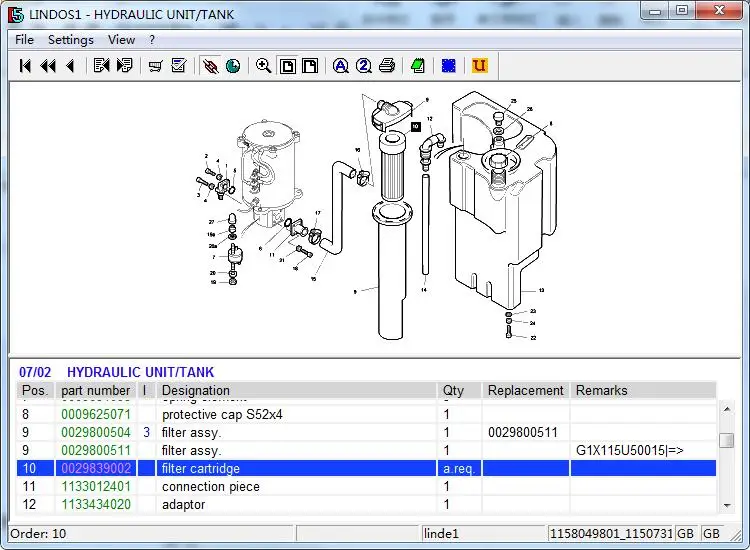Click the previous list page icon
This screenshot has width=750, height=550.
tap(101, 66)
